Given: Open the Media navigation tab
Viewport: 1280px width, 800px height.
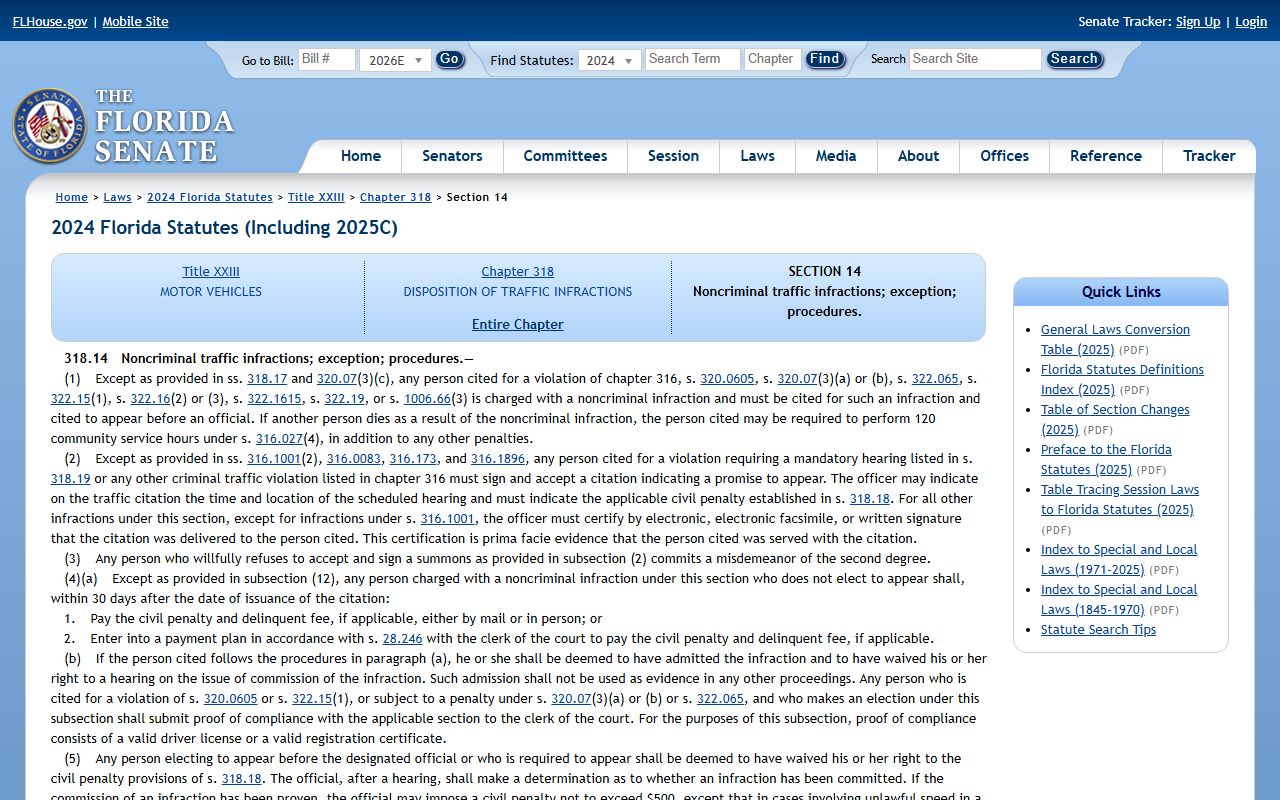Looking at the screenshot, I should point(836,156).
